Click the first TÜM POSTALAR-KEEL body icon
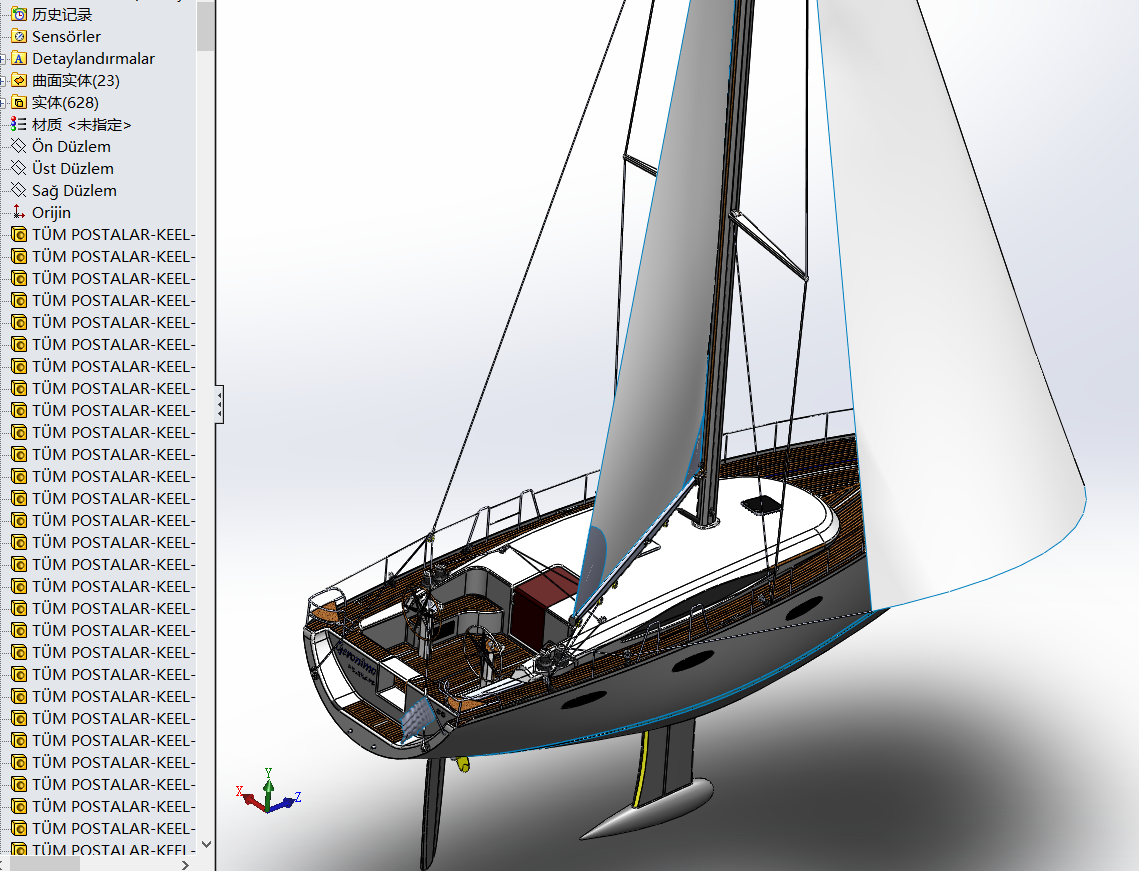 (x=18, y=234)
